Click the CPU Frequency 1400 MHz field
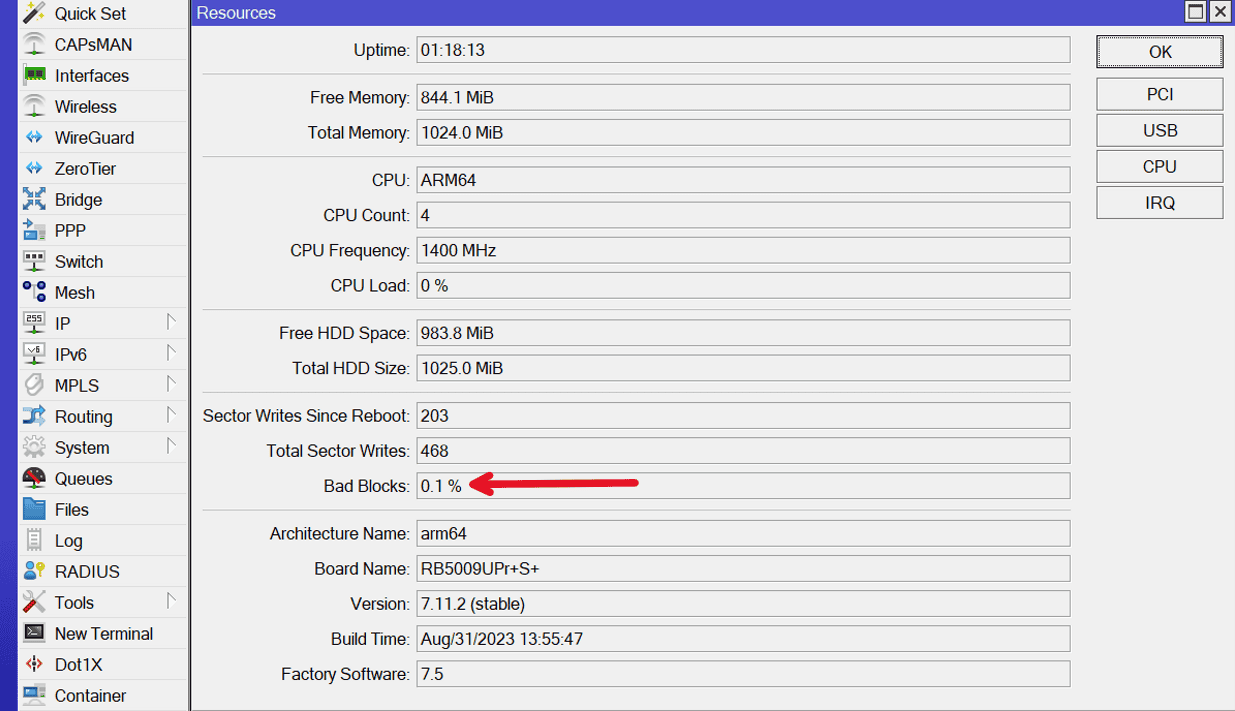The image size is (1235, 711). (x=743, y=250)
